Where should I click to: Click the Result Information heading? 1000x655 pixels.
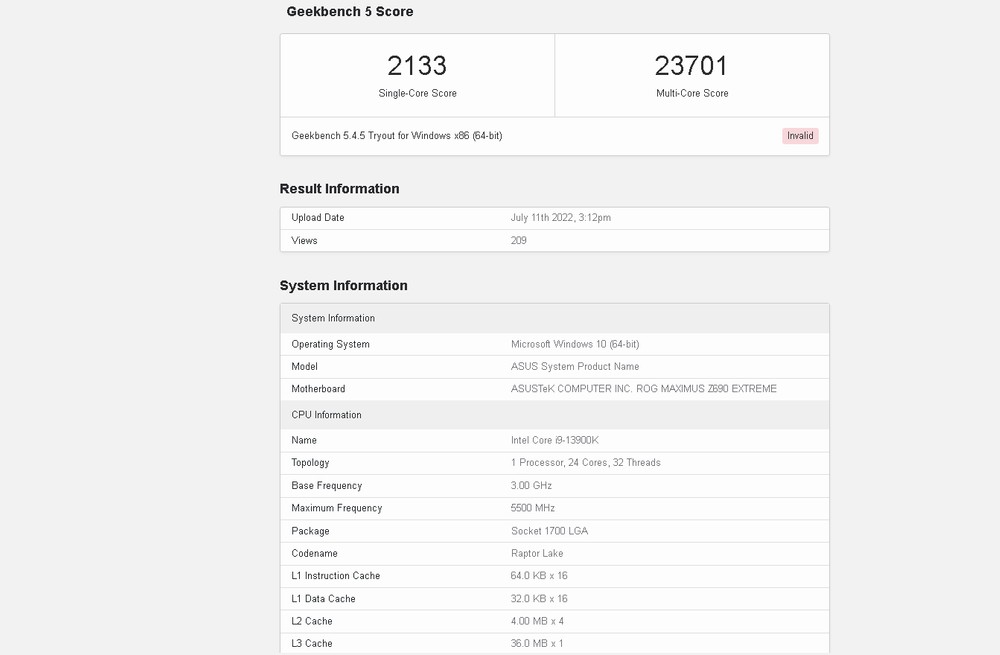point(339,189)
